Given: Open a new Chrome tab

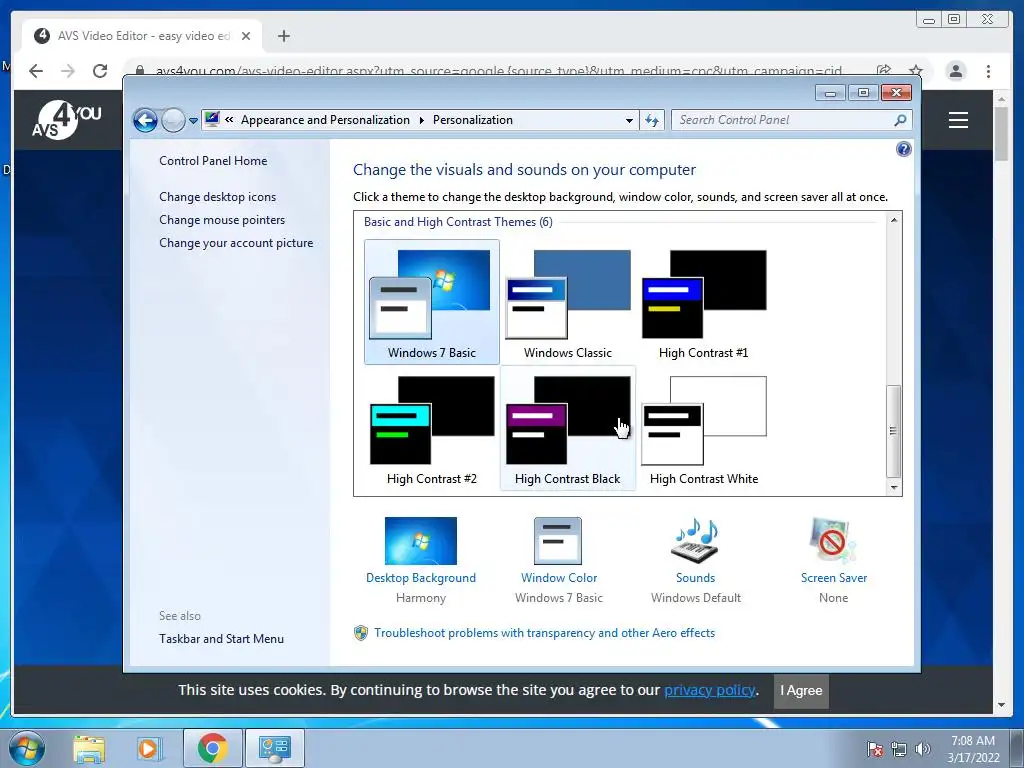Looking at the screenshot, I should (283, 36).
